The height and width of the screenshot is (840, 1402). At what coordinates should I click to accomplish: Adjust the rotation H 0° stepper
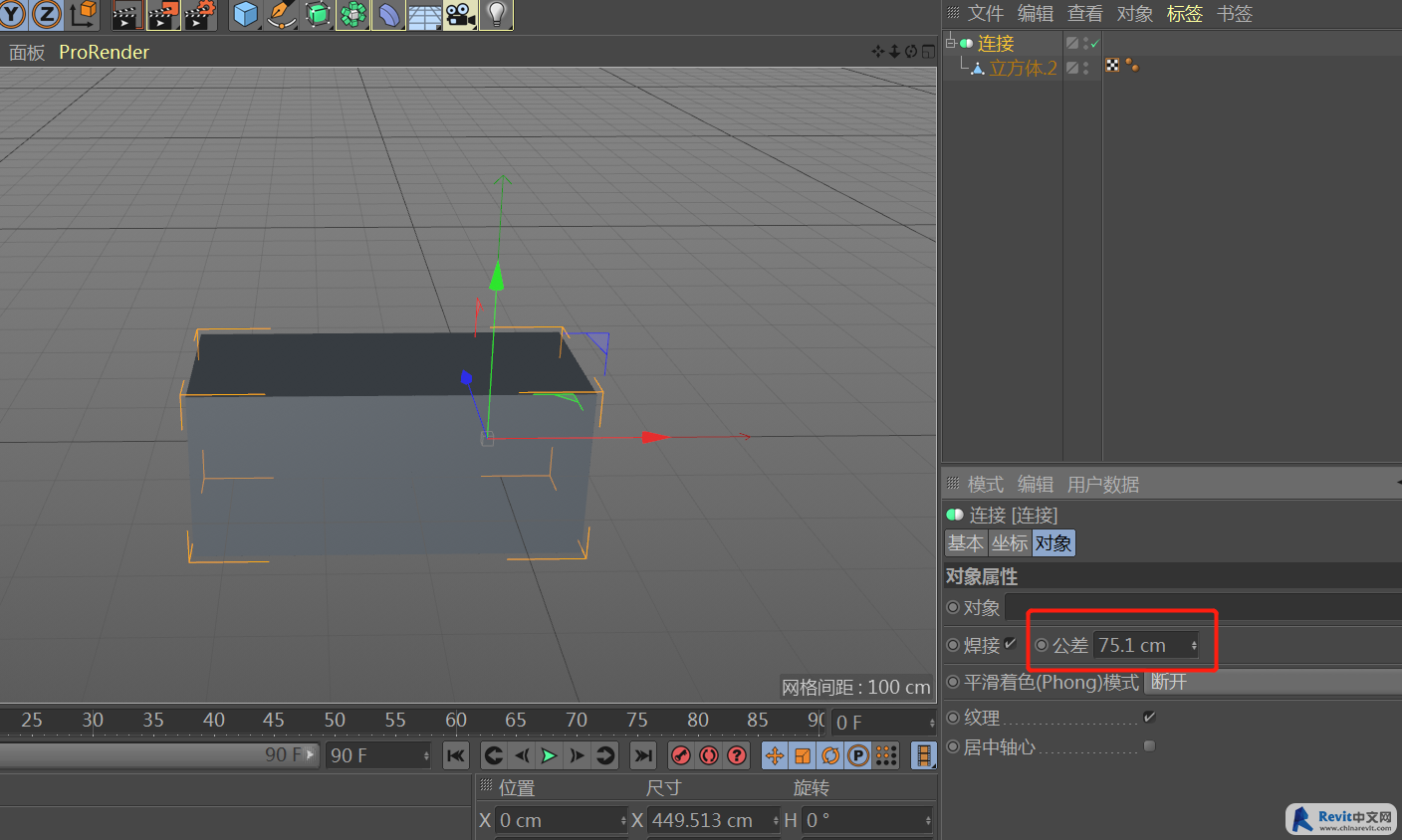point(928,820)
